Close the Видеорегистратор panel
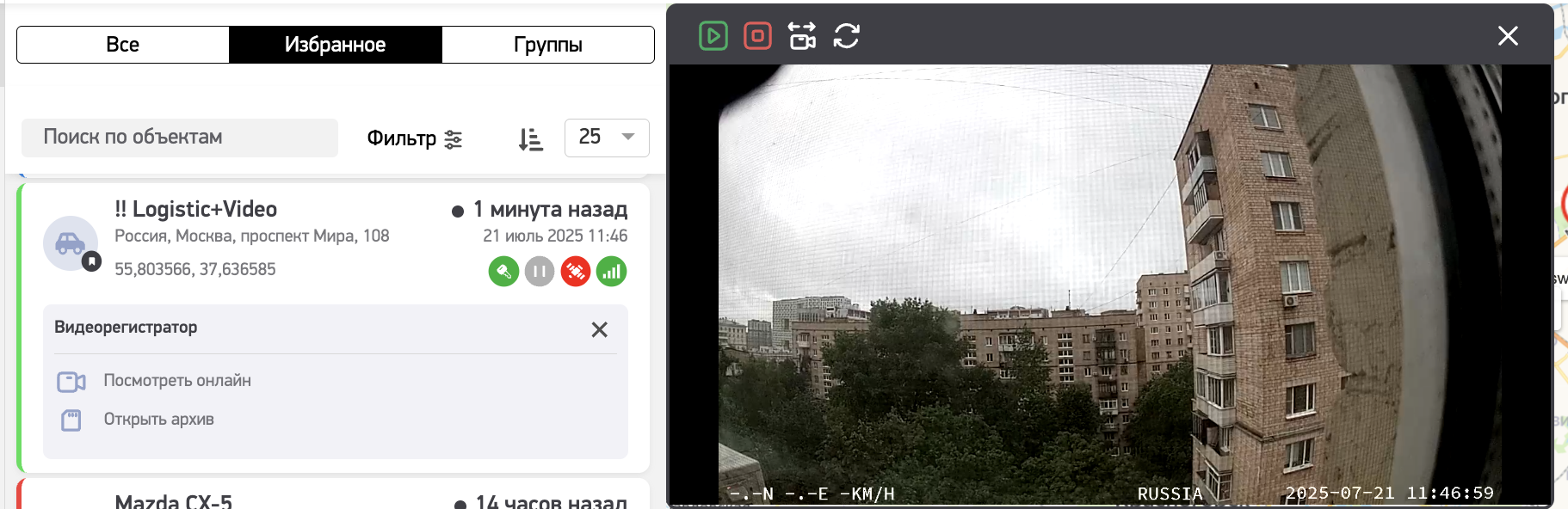The width and height of the screenshot is (1568, 509). [x=600, y=329]
